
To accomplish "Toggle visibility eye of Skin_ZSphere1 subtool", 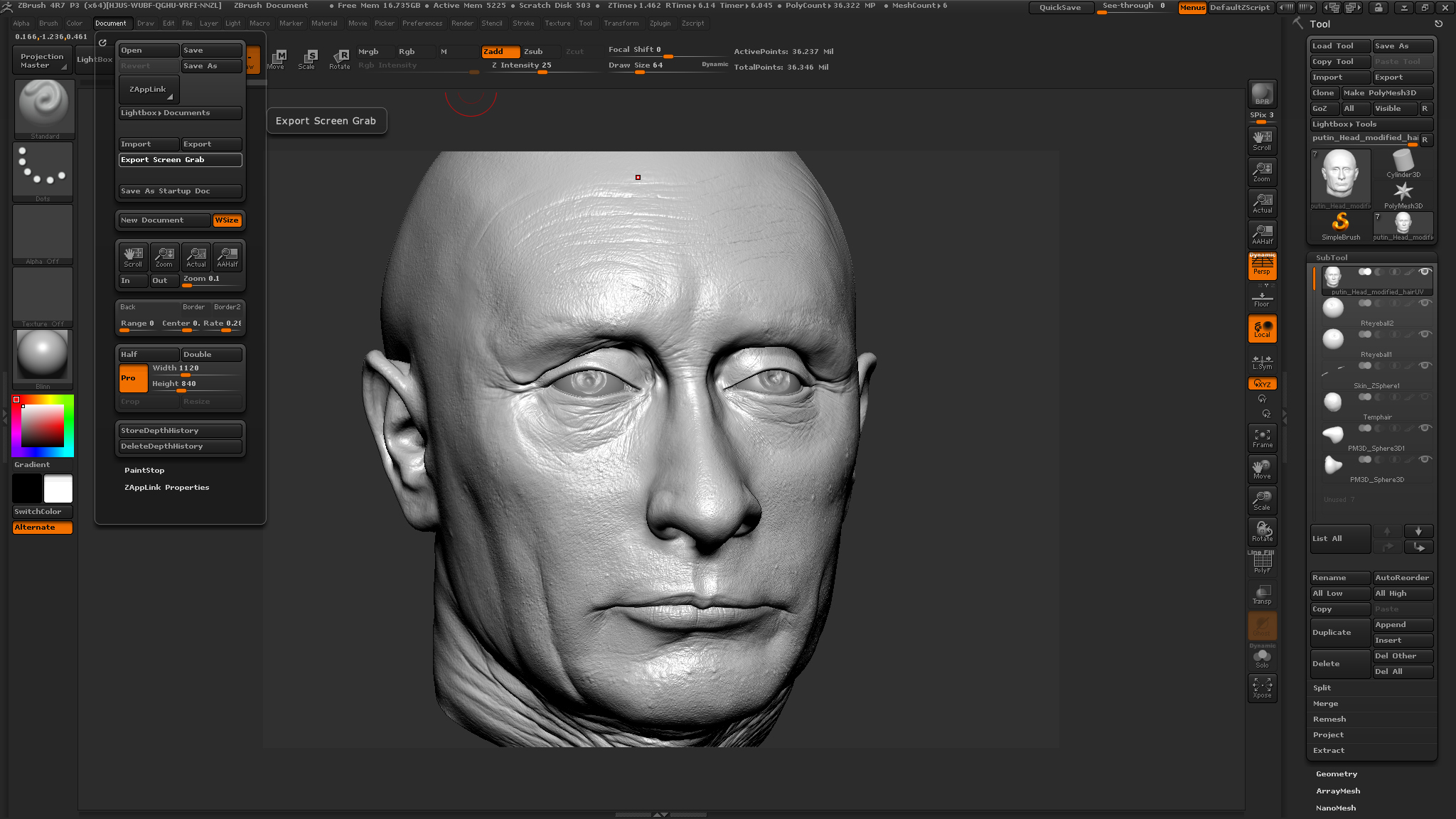I will click(x=1424, y=365).
